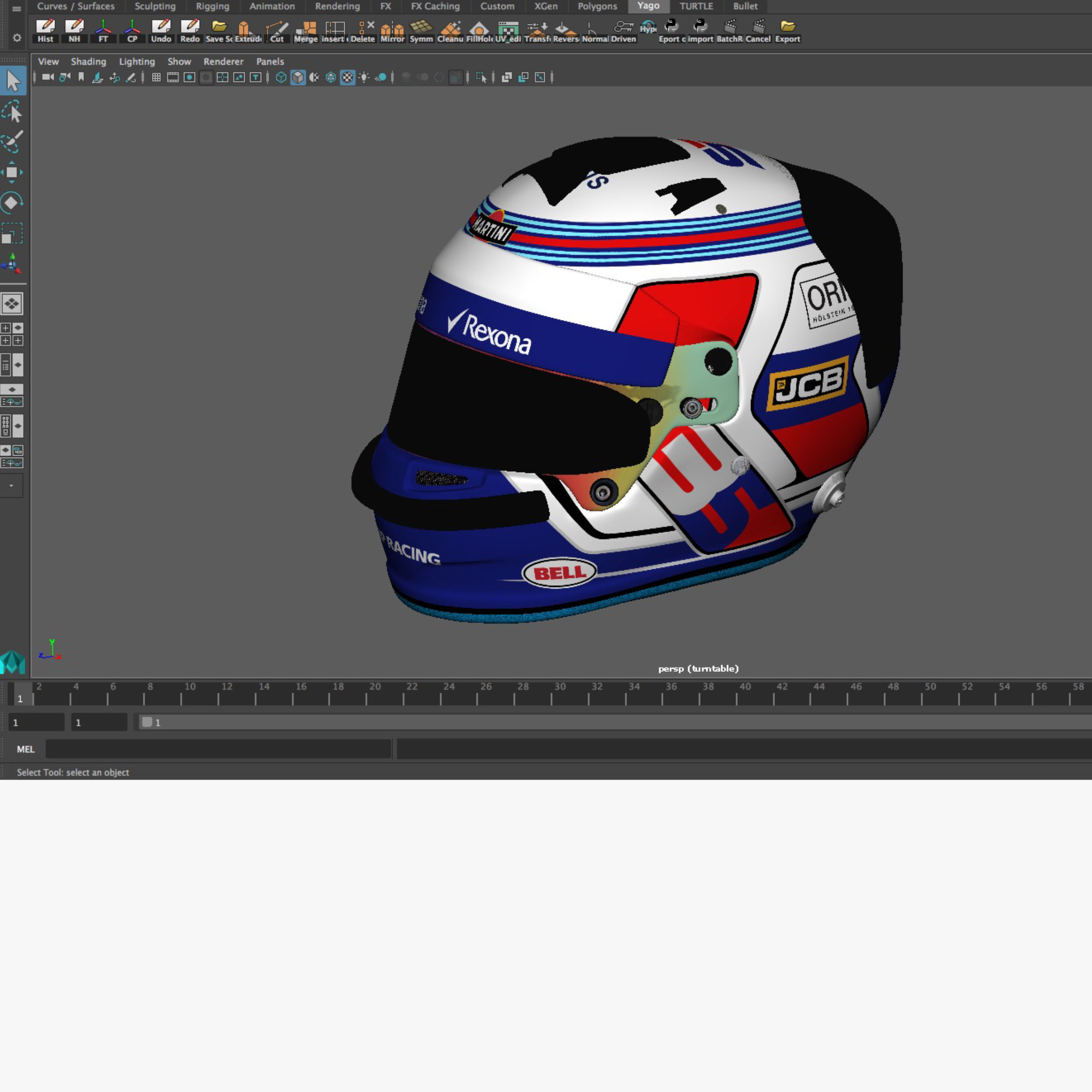1092x1092 pixels.
Task: Toggle wireframe on shaded display
Action: 331,77
